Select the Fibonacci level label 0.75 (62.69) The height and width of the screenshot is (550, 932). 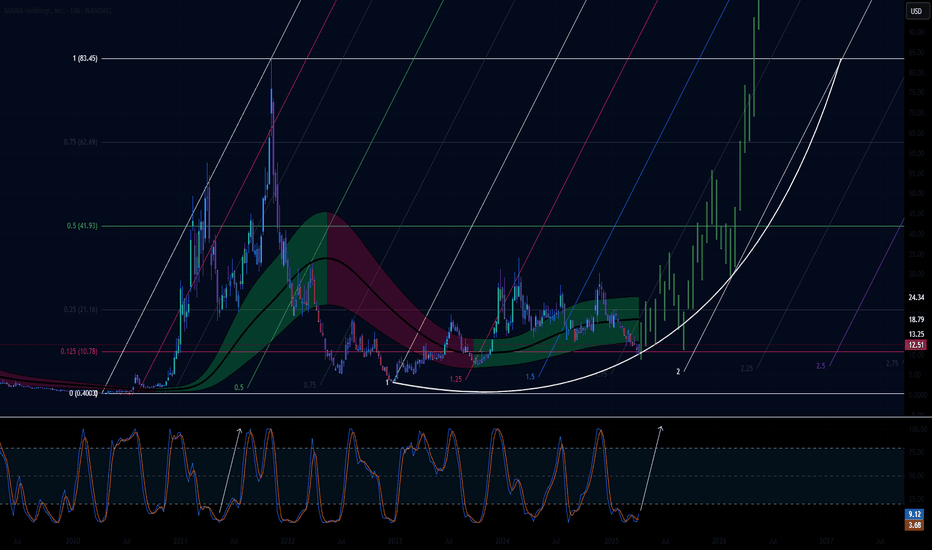[x=80, y=142]
